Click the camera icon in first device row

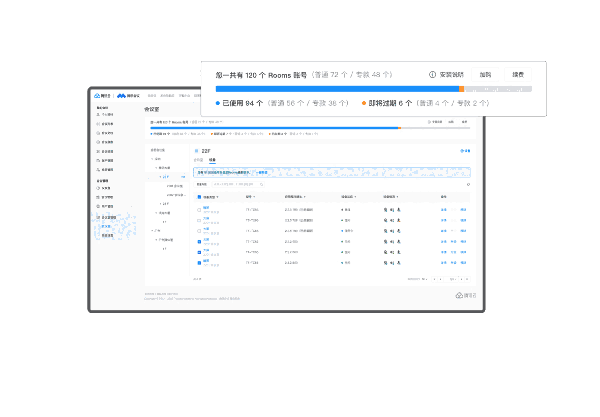[x=385, y=210]
